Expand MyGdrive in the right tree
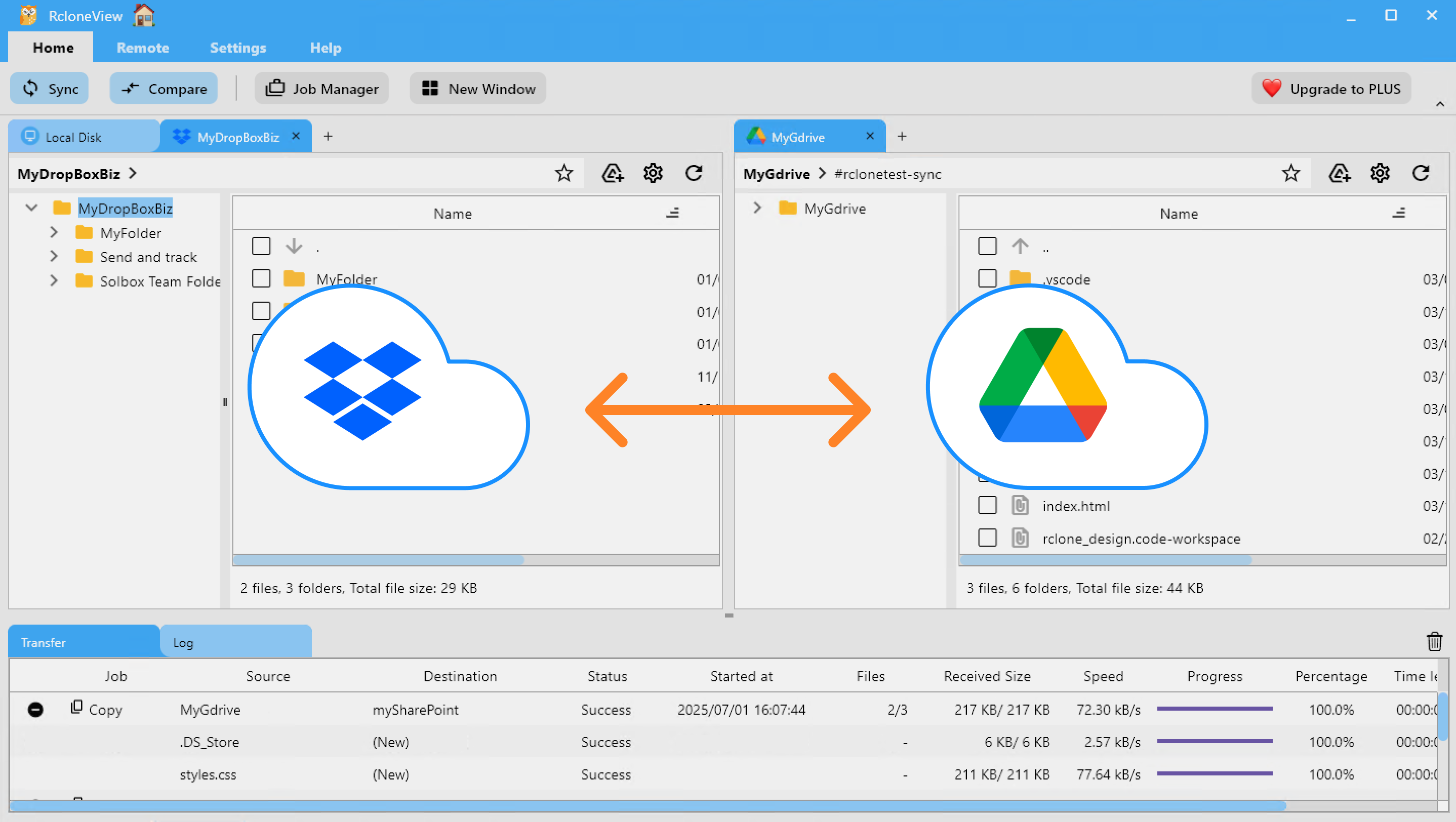The width and height of the screenshot is (1456, 822). (x=757, y=208)
